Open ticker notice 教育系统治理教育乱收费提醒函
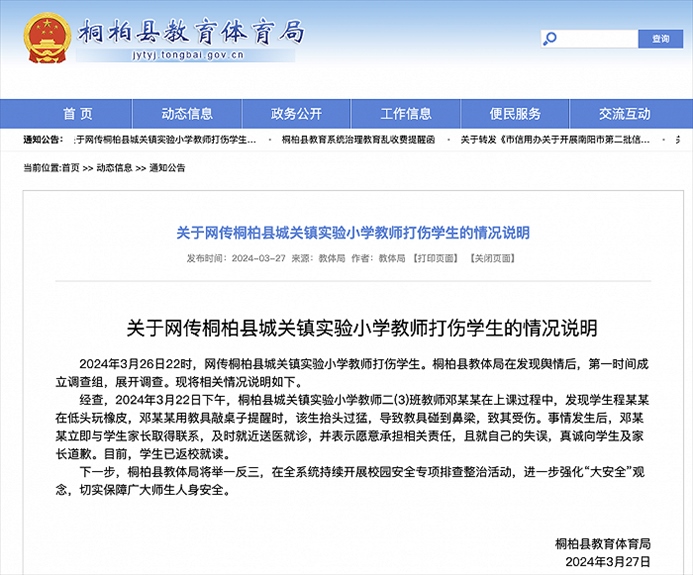 358,140
